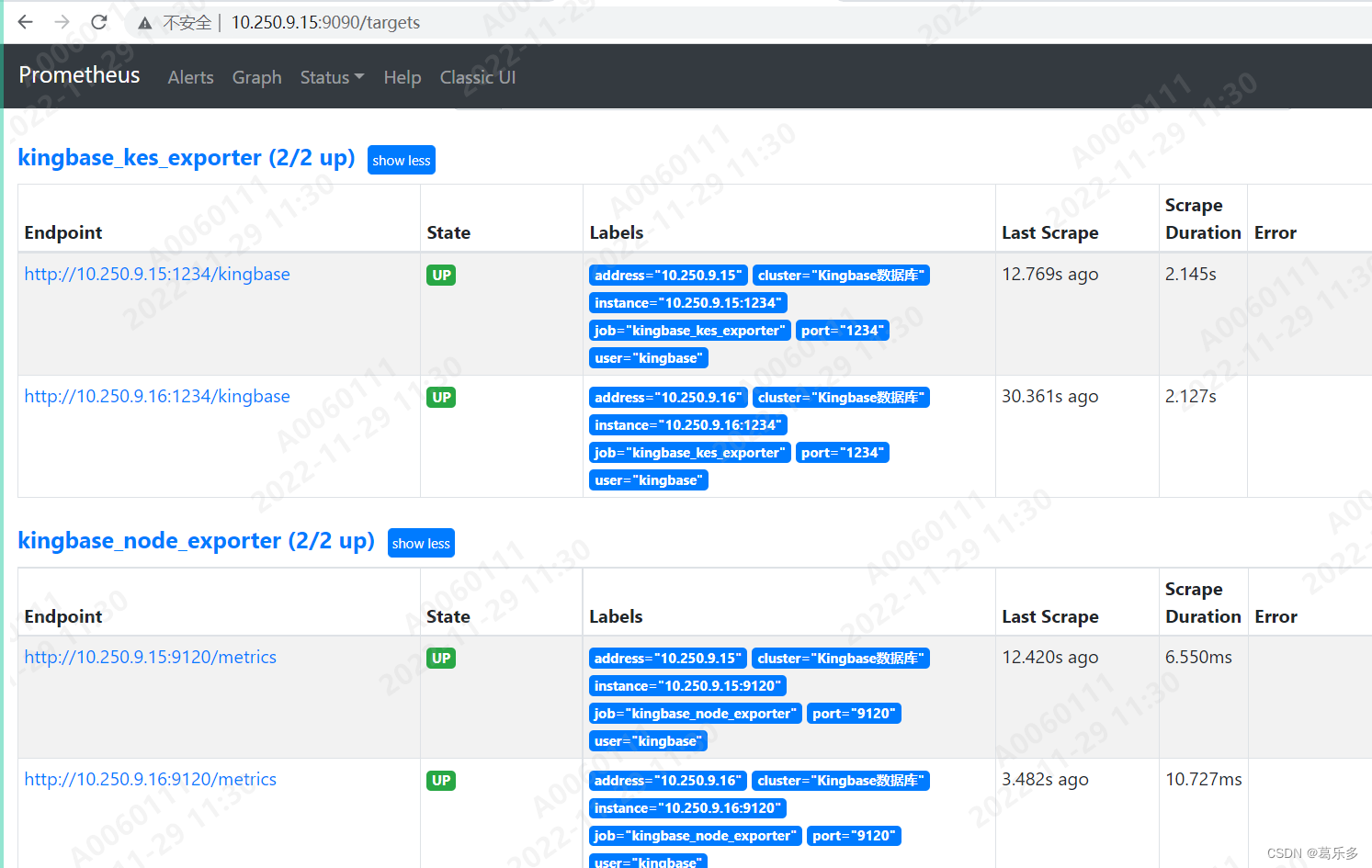
Task: Click scrape duration 2.145s
Action: pyautogui.click(x=1191, y=274)
